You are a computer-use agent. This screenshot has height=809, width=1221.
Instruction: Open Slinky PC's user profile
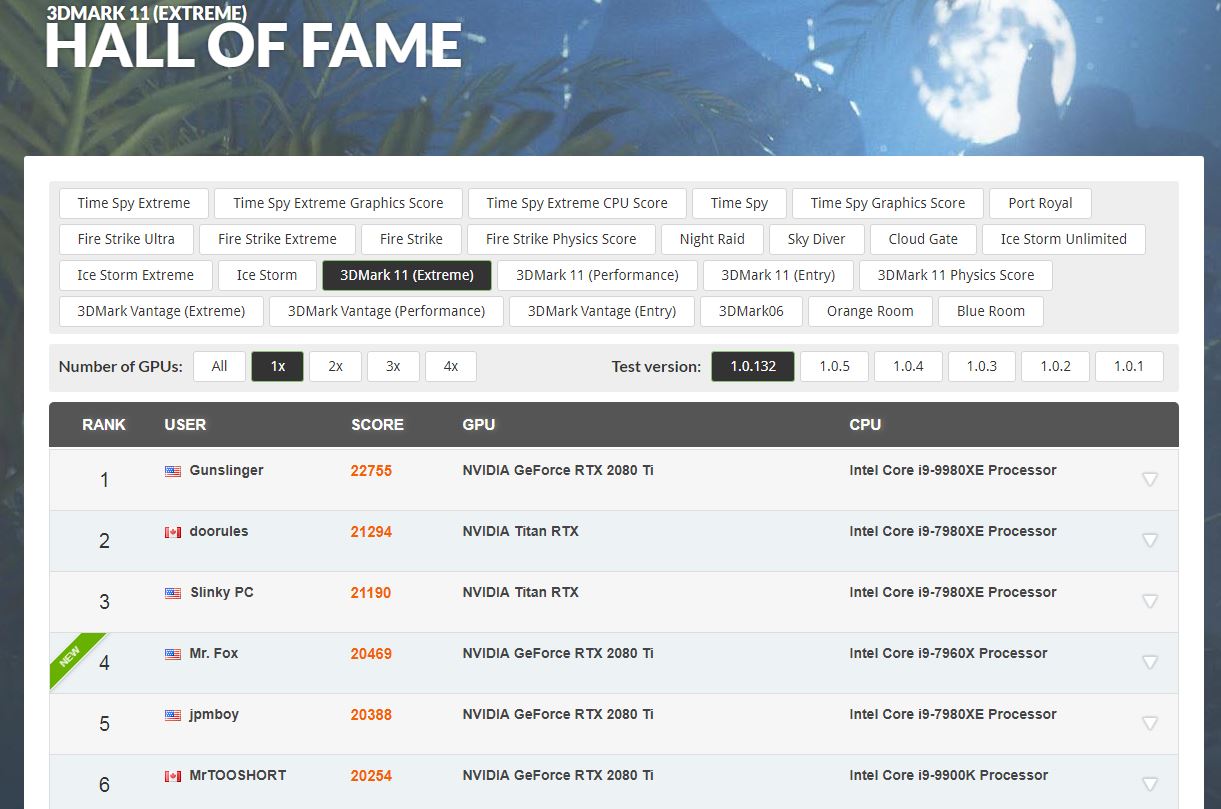click(222, 592)
